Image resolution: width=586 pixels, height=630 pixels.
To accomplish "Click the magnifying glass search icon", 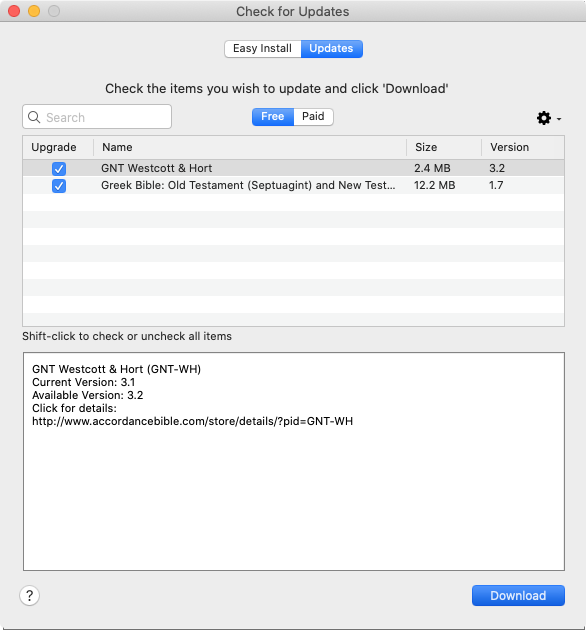I will 34,117.
